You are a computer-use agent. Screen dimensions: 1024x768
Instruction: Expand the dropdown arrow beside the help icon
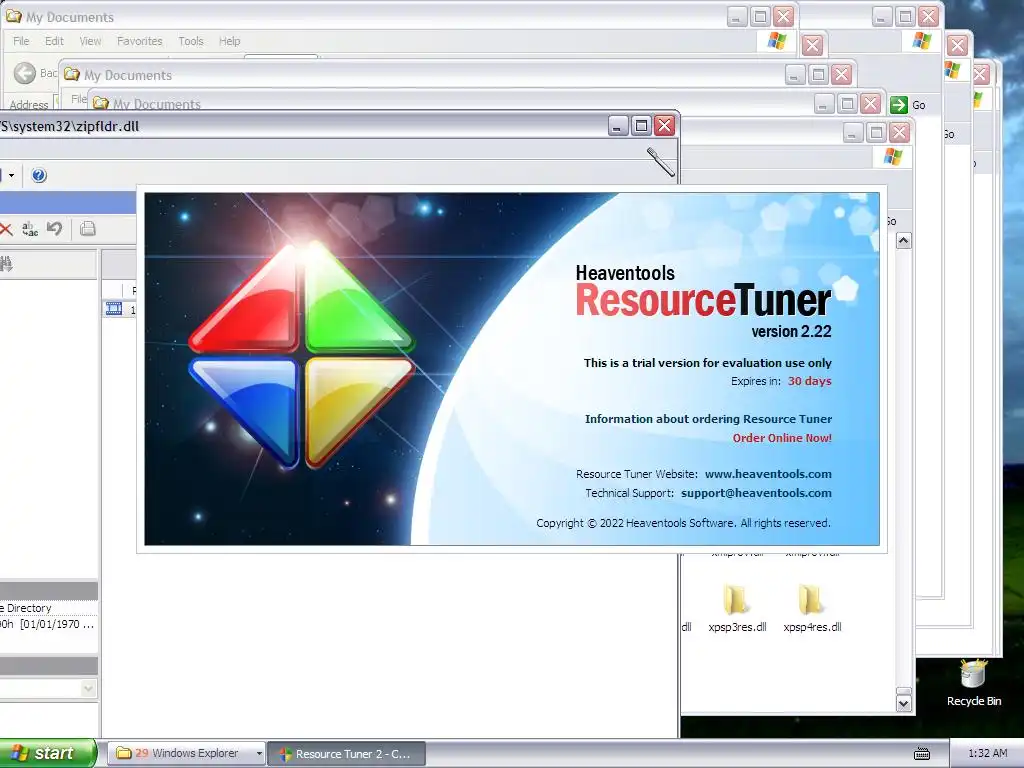[x=10, y=175]
